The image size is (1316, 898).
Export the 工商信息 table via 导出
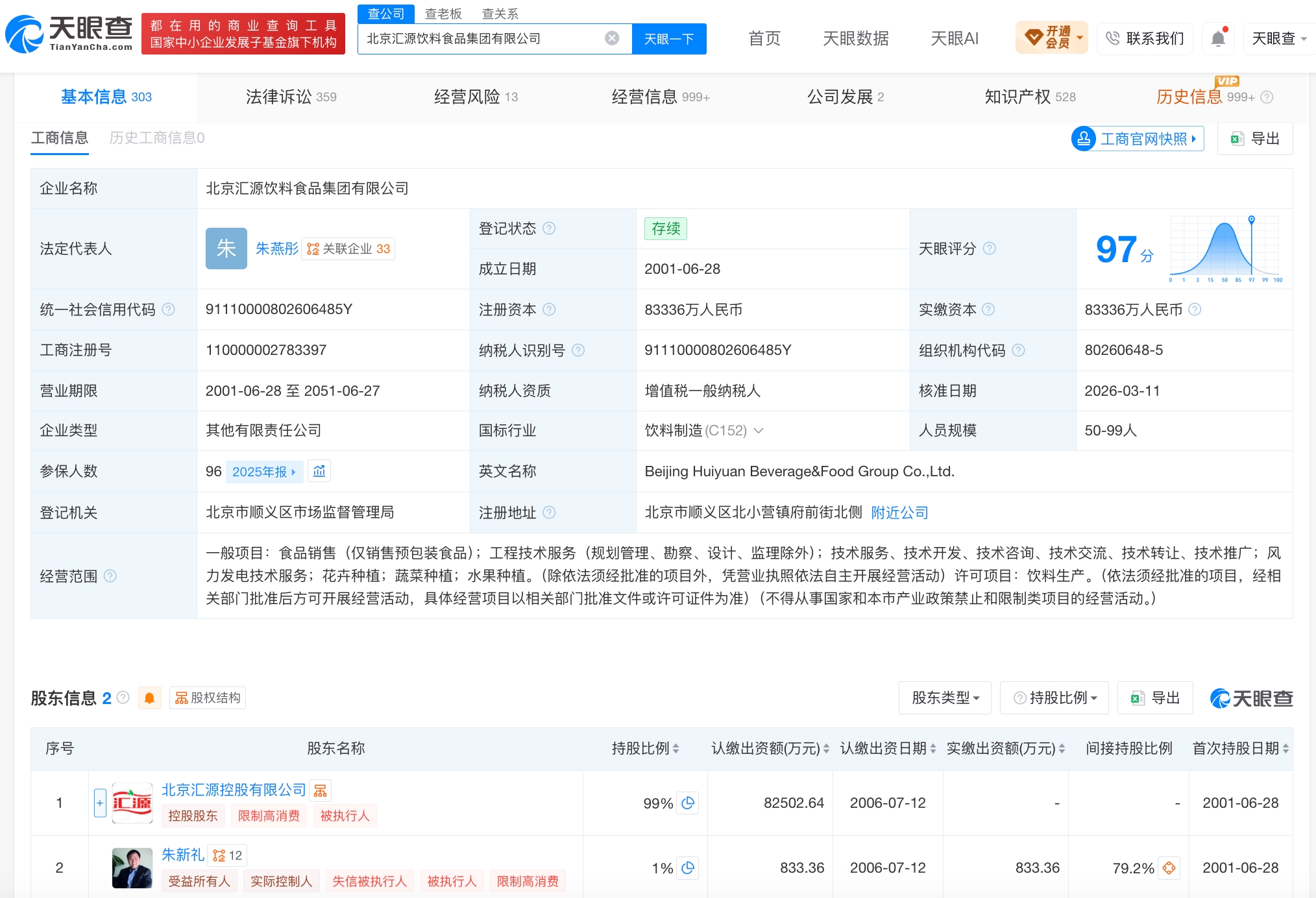pyautogui.click(x=1255, y=139)
